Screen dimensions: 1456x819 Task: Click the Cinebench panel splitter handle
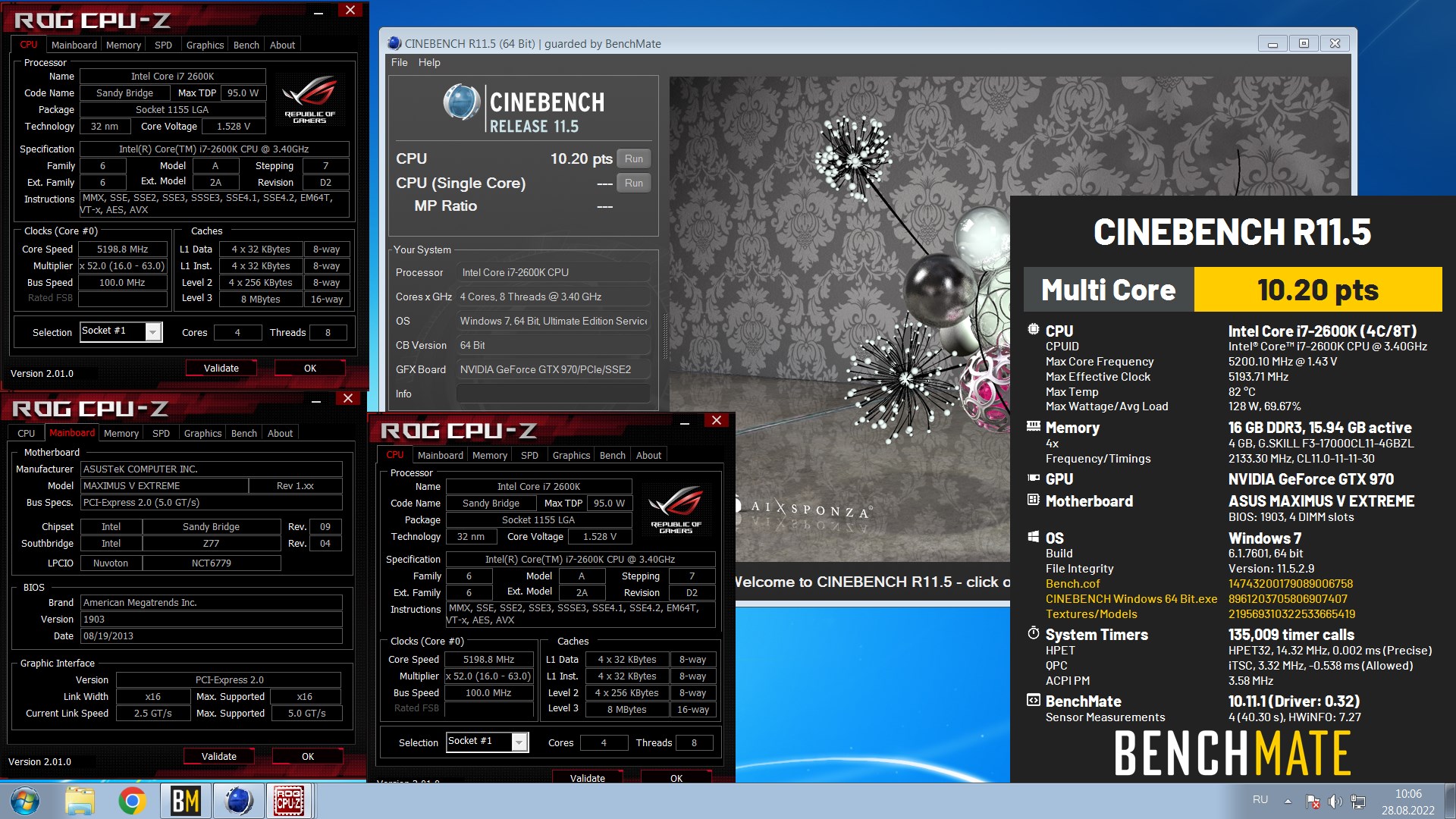(x=665, y=336)
